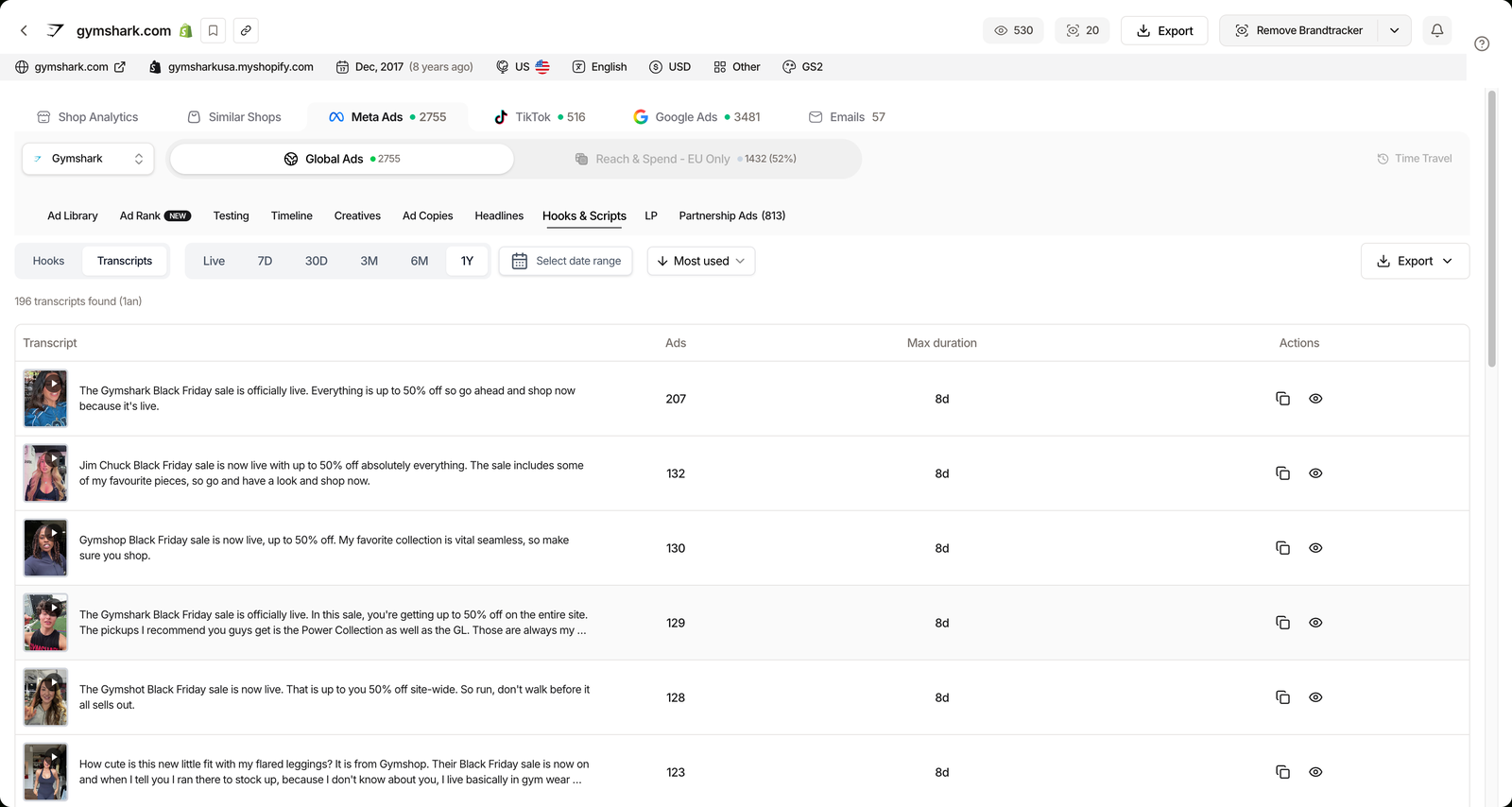Play the Jim Chuck Black Friday video thumbnail
Viewport: 1512px width, 807px height.
[x=45, y=473]
